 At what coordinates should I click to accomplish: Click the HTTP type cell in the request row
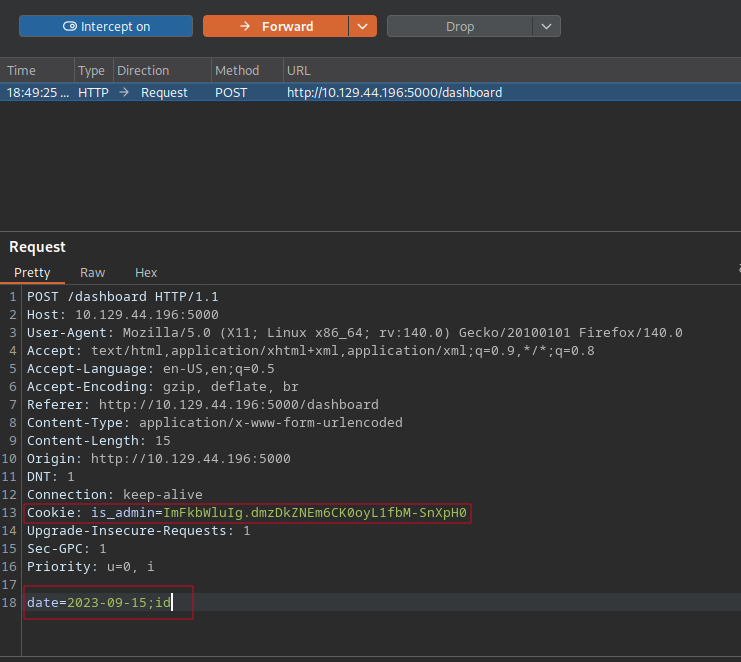[x=93, y=92]
